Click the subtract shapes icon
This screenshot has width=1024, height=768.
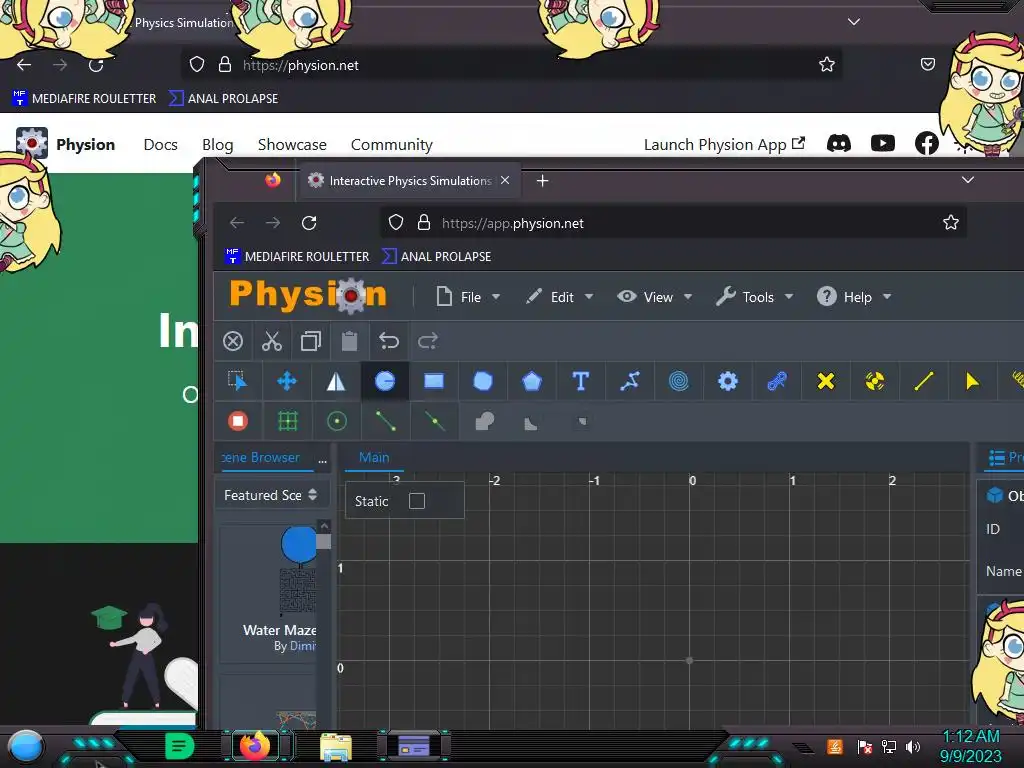(531, 423)
